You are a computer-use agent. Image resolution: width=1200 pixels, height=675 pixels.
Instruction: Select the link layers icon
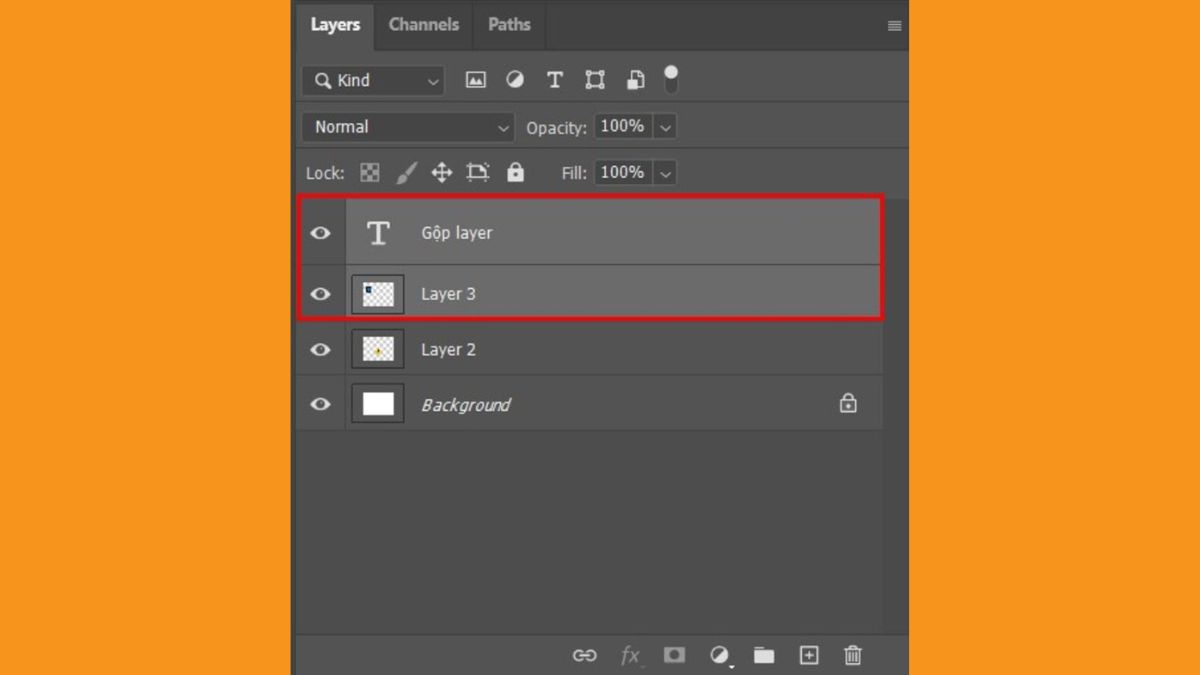click(585, 655)
